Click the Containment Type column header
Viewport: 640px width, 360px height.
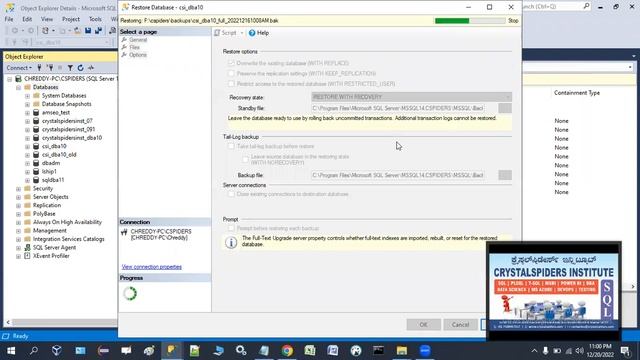point(577,93)
